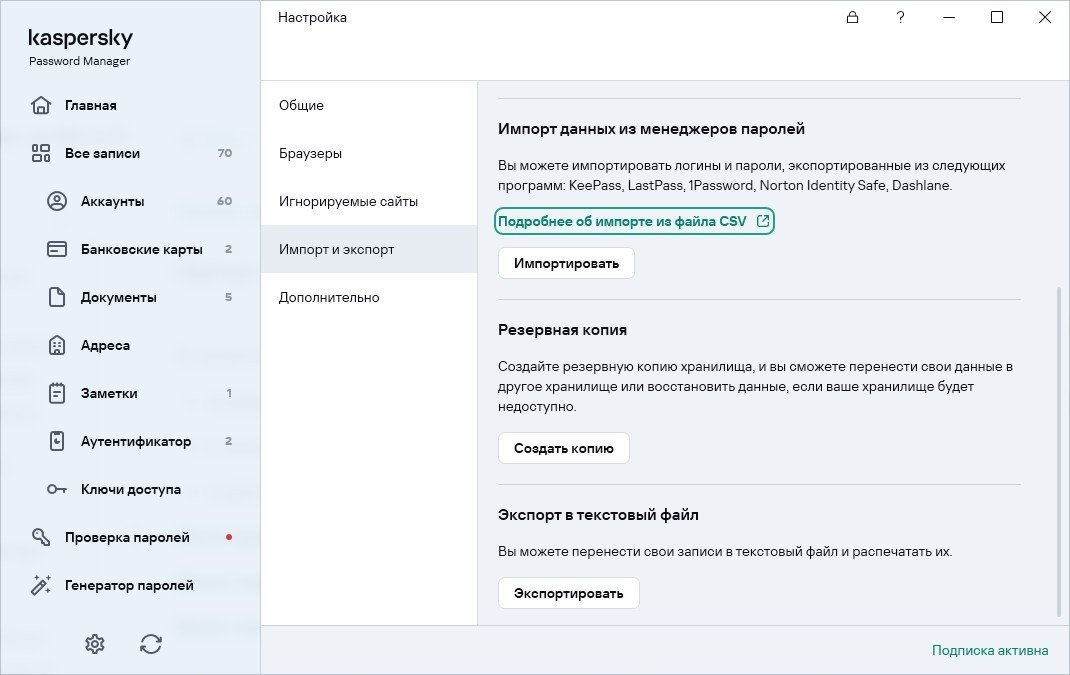
Task: Click the Подписка активна link
Action: click(x=990, y=650)
